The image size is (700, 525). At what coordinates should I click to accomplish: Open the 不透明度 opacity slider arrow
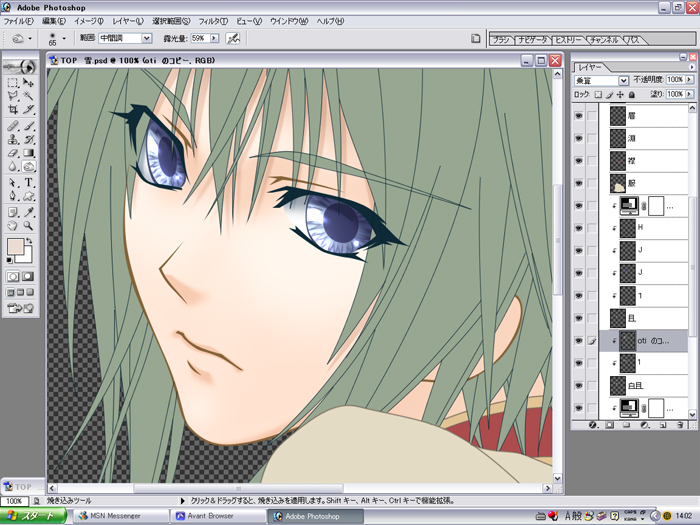coord(689,79)
